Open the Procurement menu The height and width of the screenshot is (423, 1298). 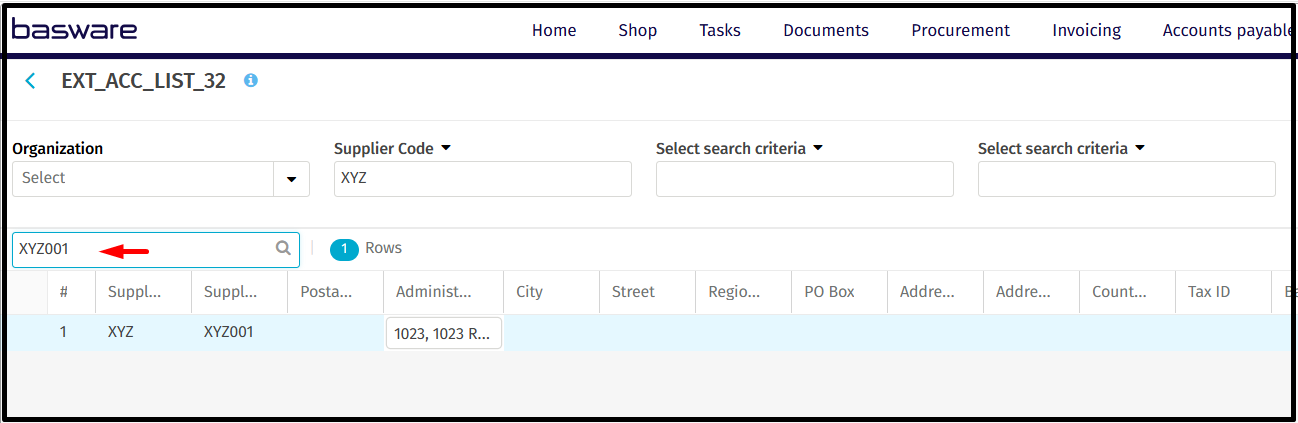click(x=960, y=30)
